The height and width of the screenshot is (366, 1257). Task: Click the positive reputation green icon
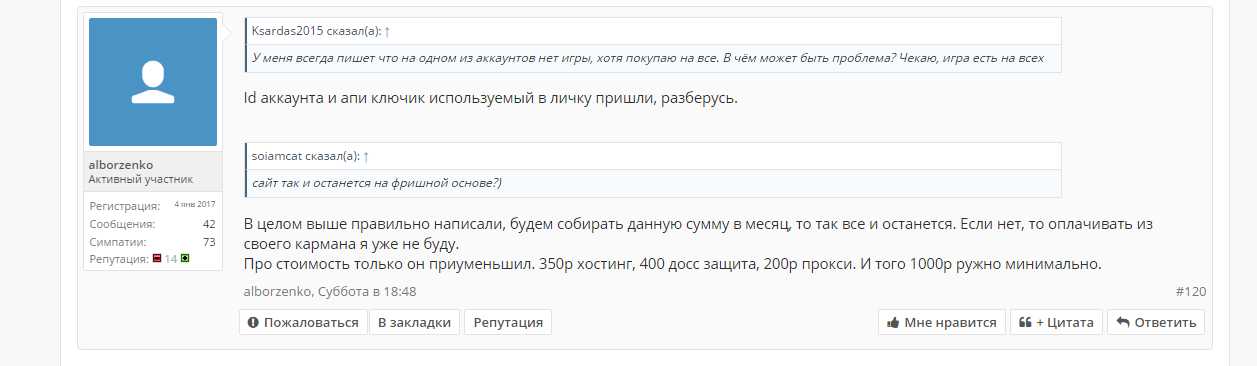click(x=185, y=258)
